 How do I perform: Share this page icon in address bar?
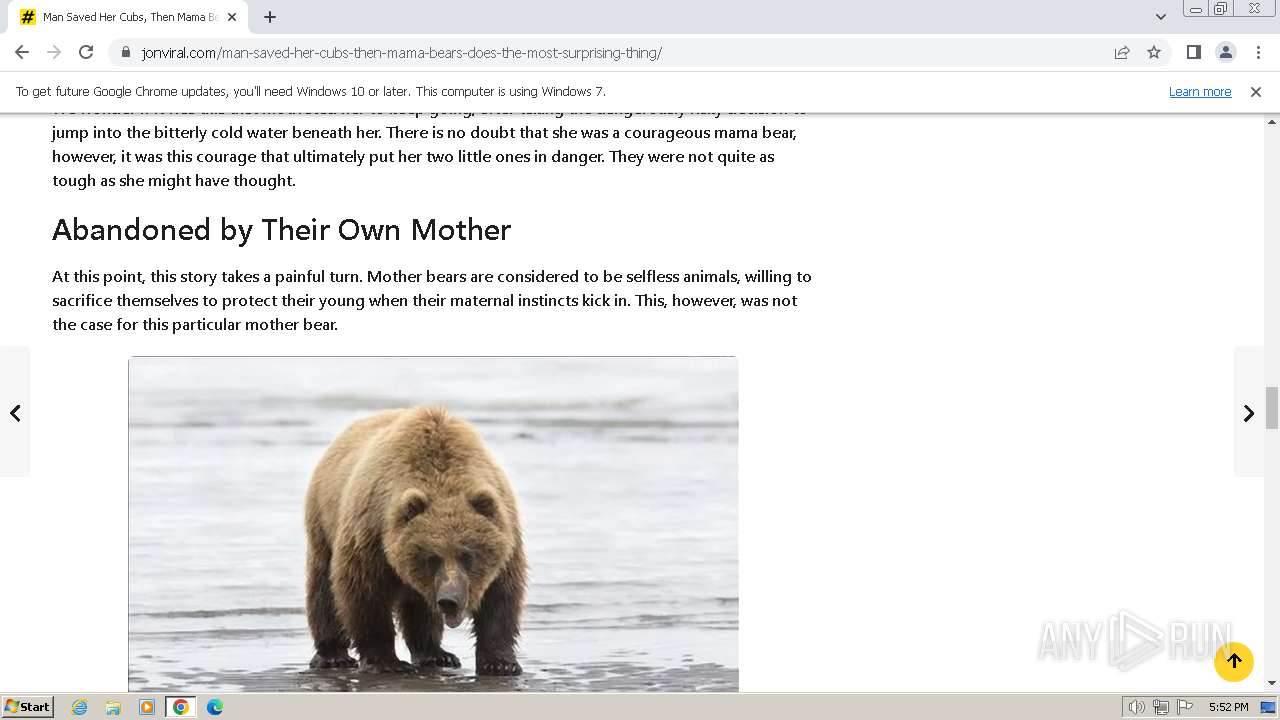click(1122, 52)
